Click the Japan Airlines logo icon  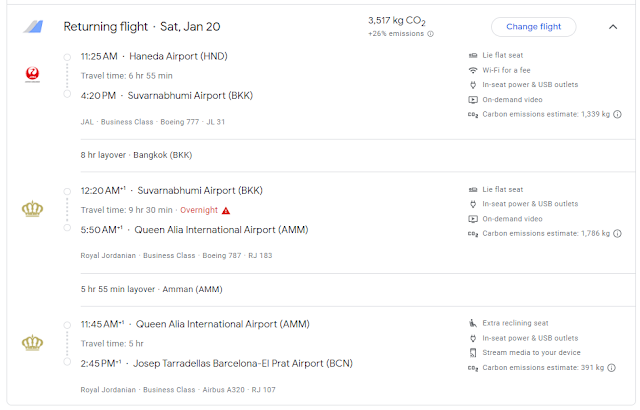pos(30,73)
